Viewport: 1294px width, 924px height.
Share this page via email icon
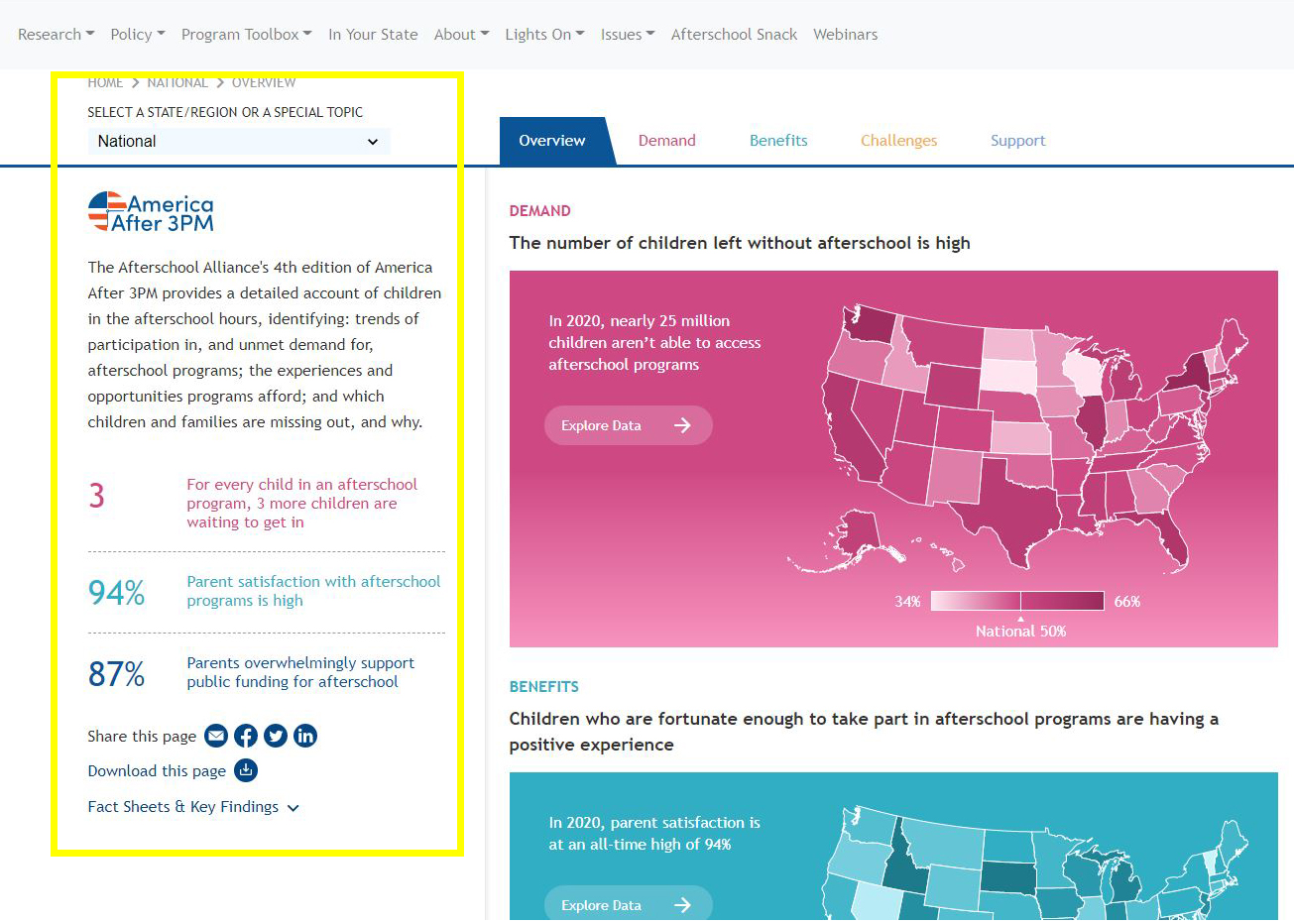216,736
